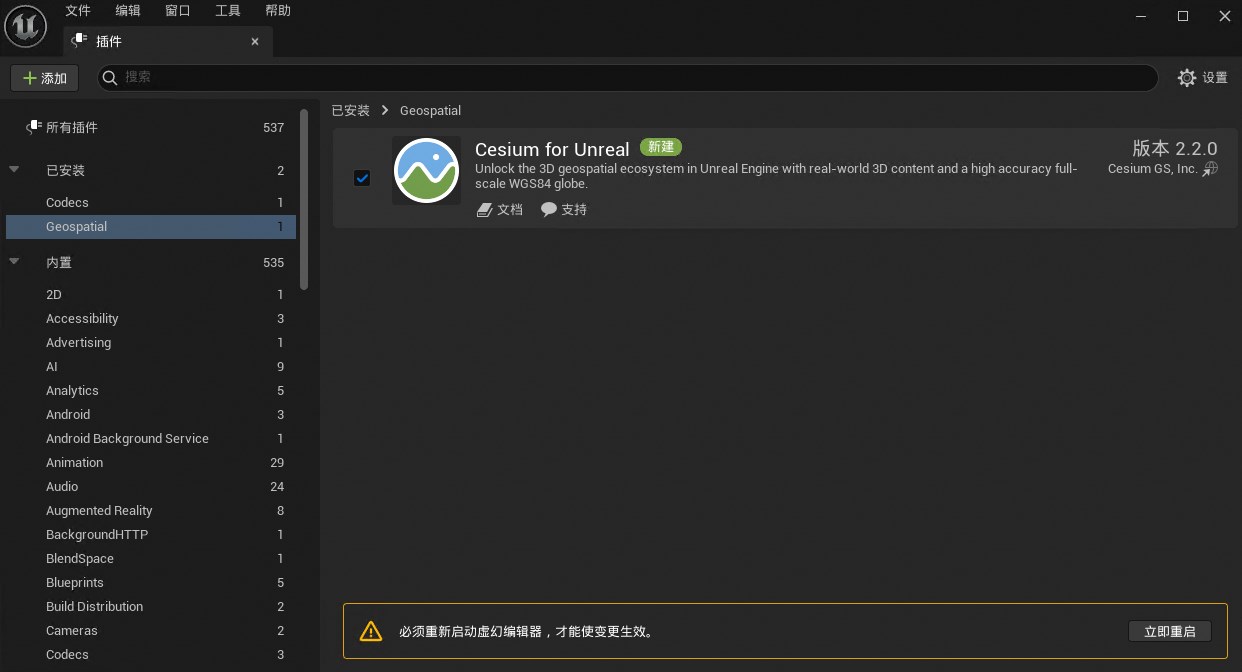1242x672 pixels.
Task: Click the Cesium GS, Inc. author text
Action: [1152, 169]
